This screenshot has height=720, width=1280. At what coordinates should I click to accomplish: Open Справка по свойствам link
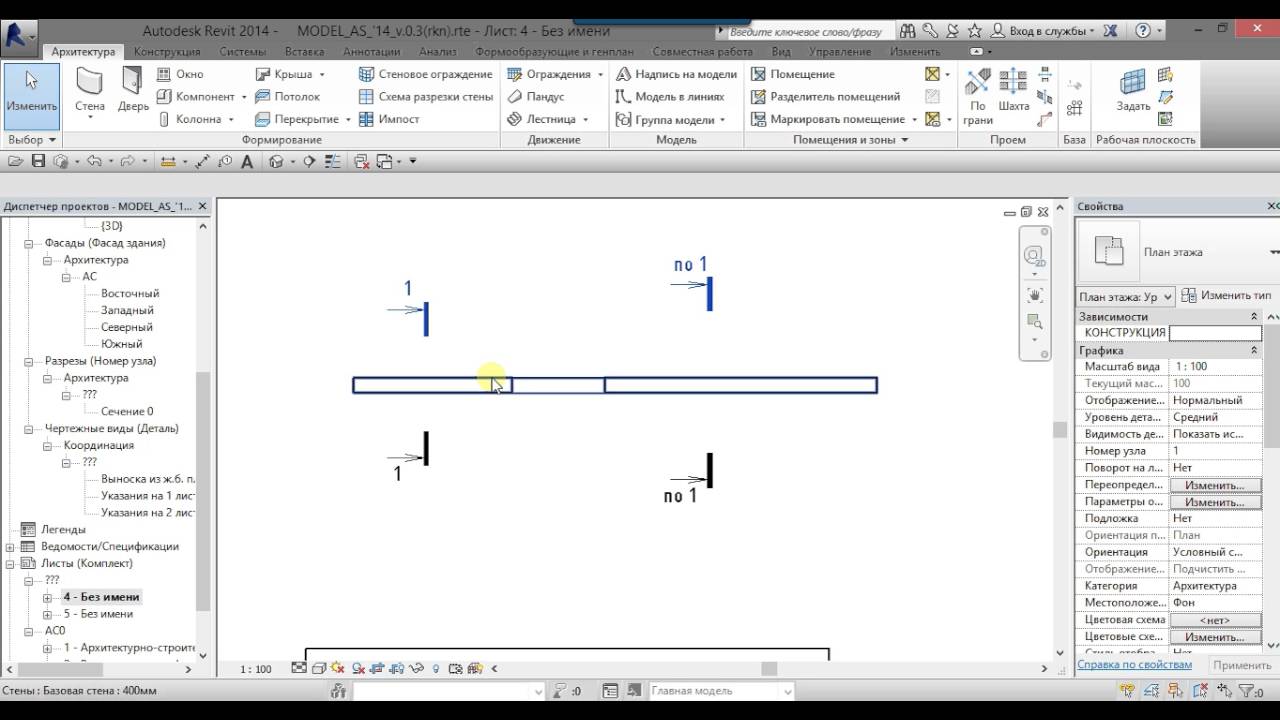[x=1134, y=664]
